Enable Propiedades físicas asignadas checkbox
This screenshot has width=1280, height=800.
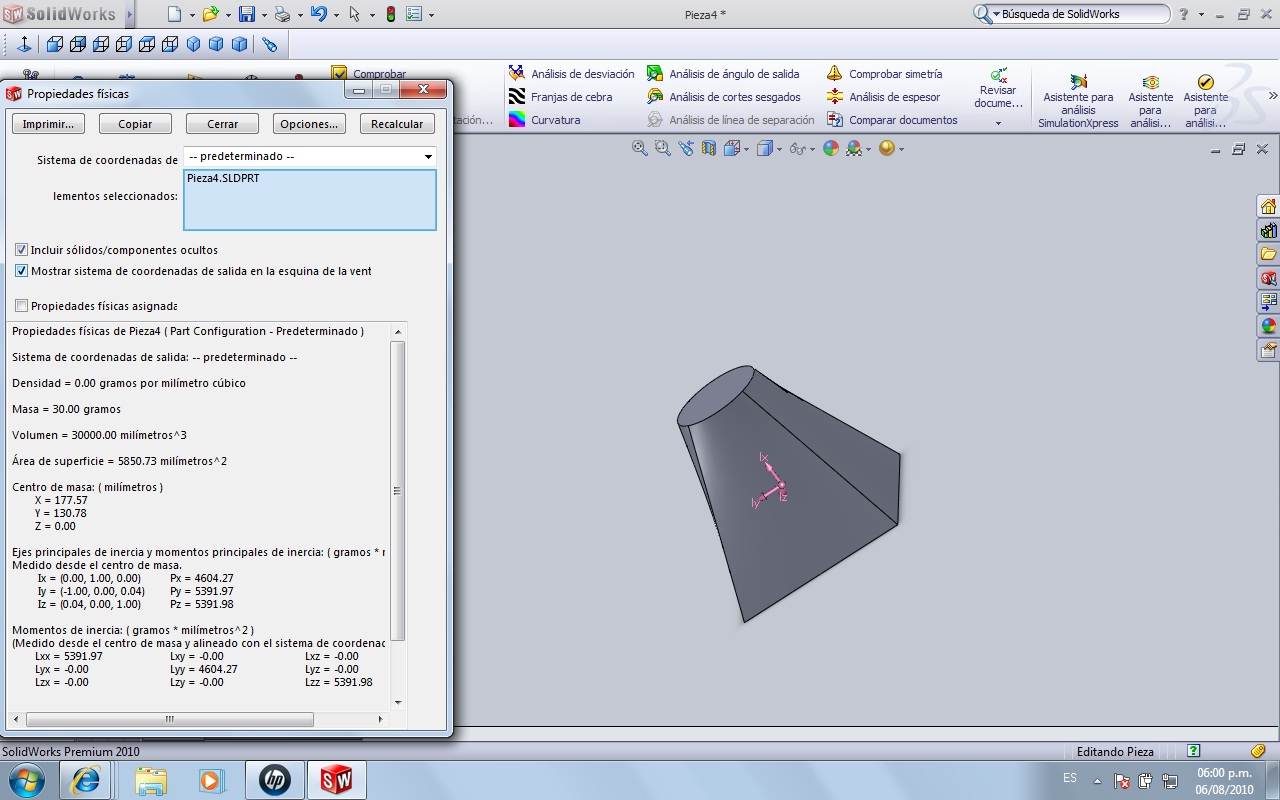coord(22,306)
